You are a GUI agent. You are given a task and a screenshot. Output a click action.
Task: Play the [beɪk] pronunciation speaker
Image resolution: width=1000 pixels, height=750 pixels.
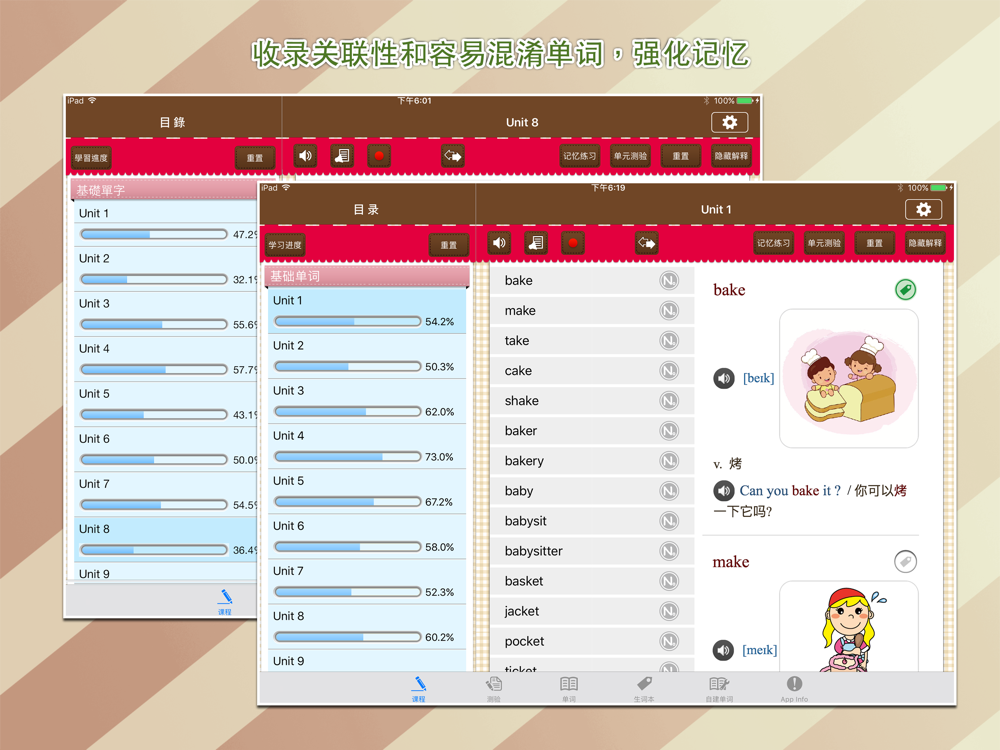tap(723, 378)
